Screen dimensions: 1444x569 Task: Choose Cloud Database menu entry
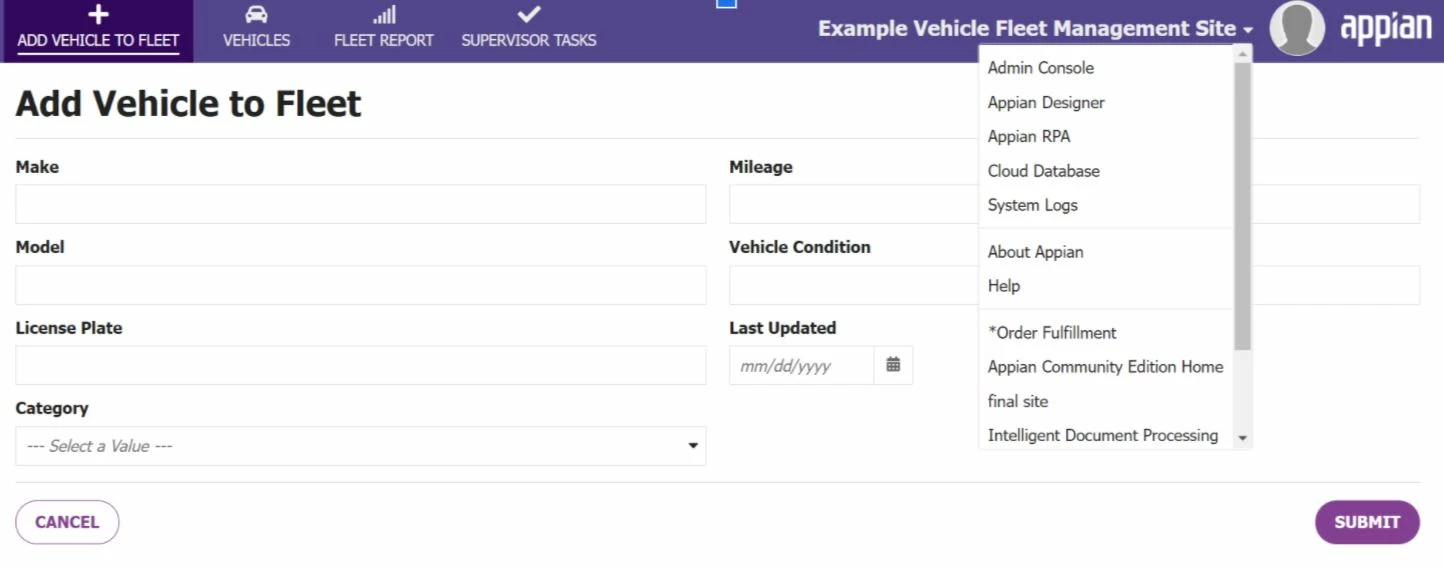(1044, 171)
